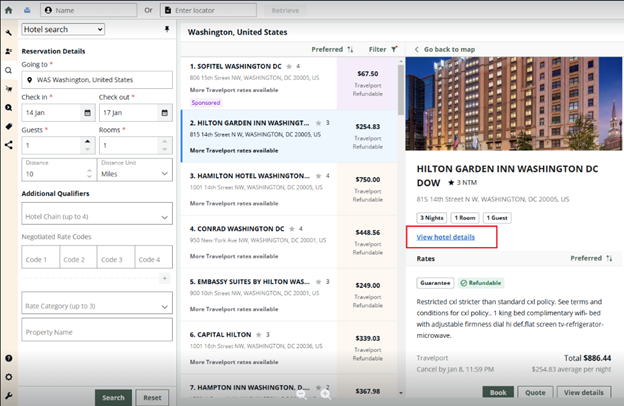This screenshot has height=406, width=624.
Task: Click the Sponsored label
Action: click(x=206, y=103)
